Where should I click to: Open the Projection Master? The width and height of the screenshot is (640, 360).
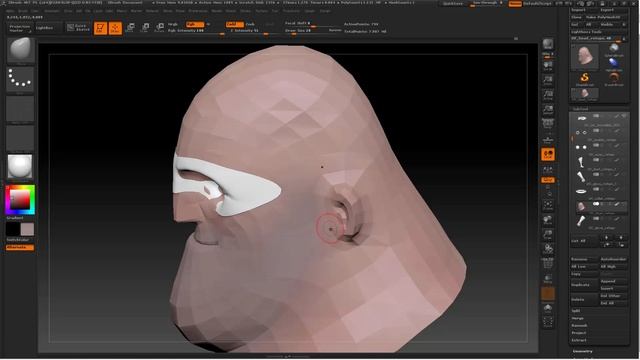[20, 28]
